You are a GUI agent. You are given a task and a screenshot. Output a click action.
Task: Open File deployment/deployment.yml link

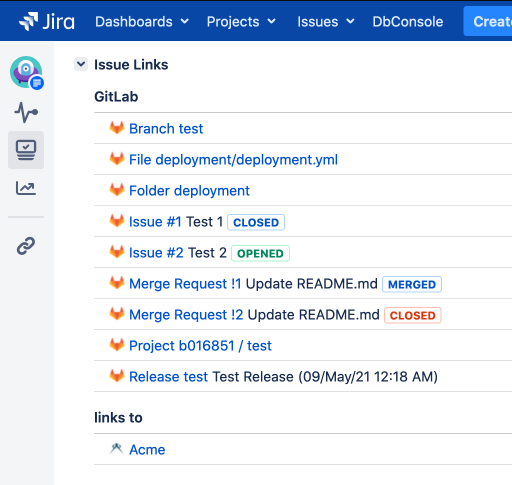click(233, 160)
